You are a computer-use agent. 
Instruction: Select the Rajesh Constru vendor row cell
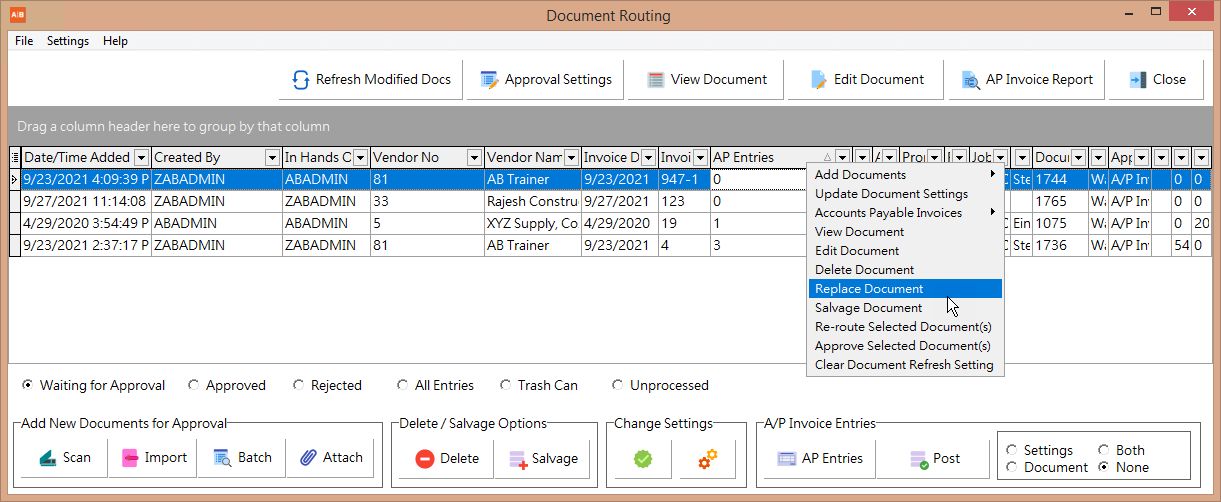pos(532,201)
